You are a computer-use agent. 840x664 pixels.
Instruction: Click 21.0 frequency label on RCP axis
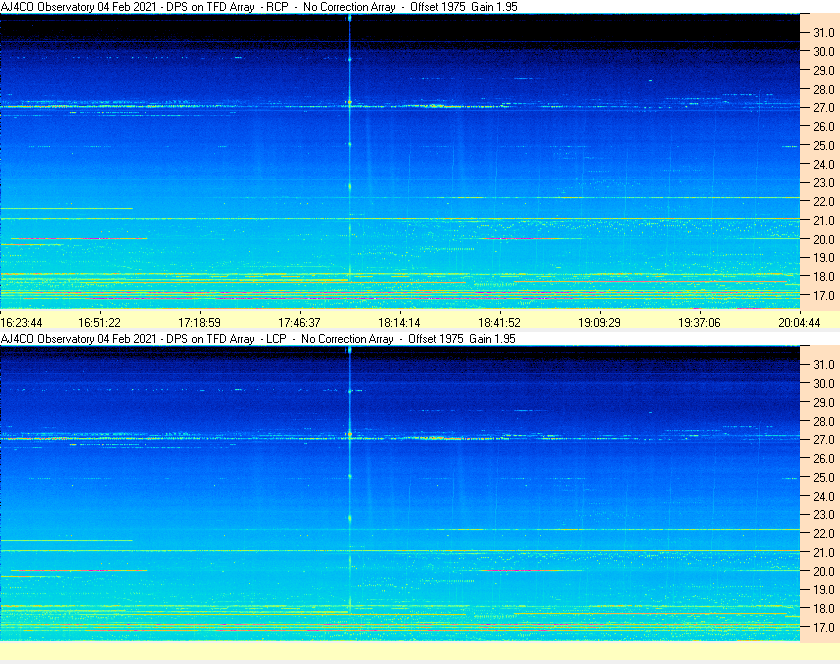click(x=824, y=220)
